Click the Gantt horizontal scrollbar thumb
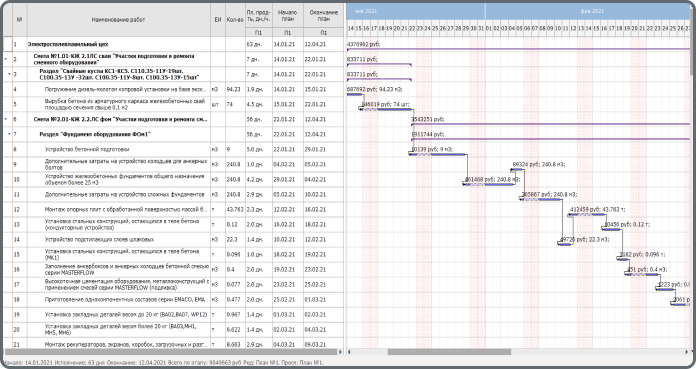This screenshot has width=696, height=369. click(449, 352)
